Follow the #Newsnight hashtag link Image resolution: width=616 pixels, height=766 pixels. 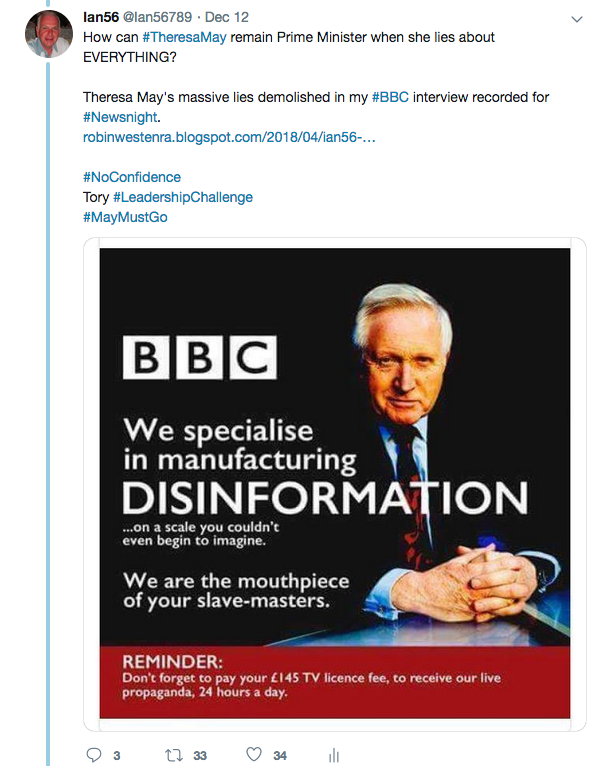120,117
